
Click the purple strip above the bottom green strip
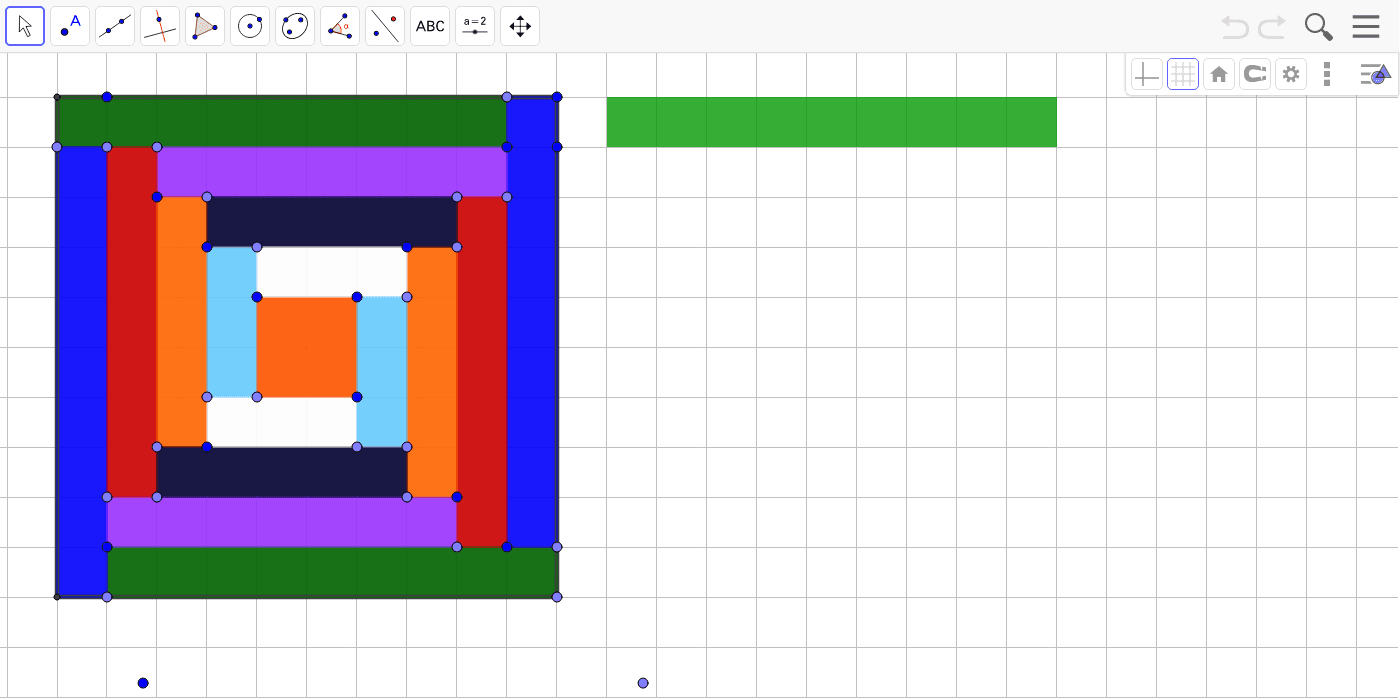point(282,522)
